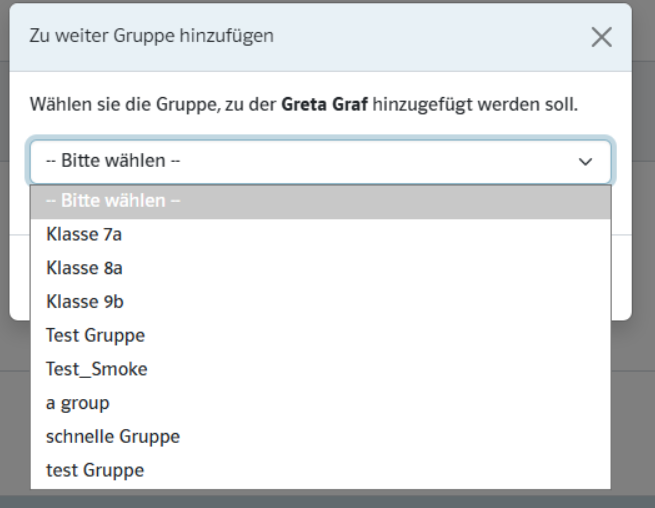The height and width of the screenshot is (508, 655).
Task: Click the dark bar below the dropdown list
Action: (x=327, y=500)
